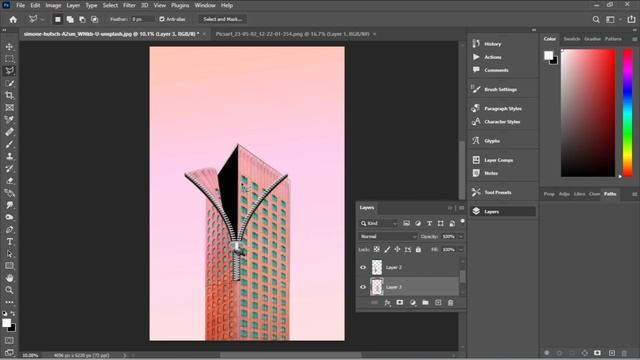Switch to the Picsart png document tab

pos(292,34)
